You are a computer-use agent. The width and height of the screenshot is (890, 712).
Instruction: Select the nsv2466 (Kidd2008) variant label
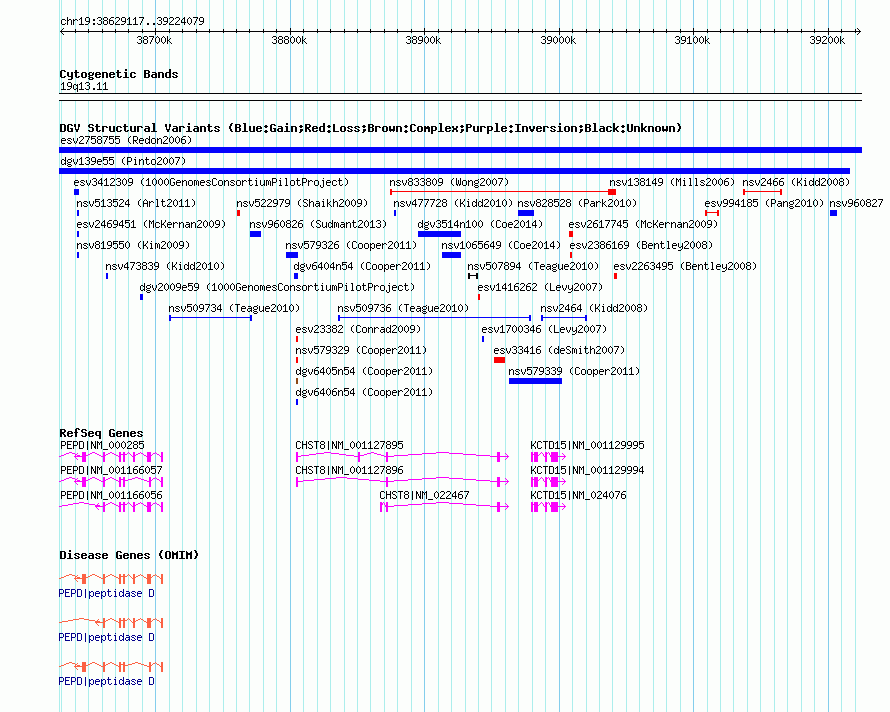pos(796,182)
